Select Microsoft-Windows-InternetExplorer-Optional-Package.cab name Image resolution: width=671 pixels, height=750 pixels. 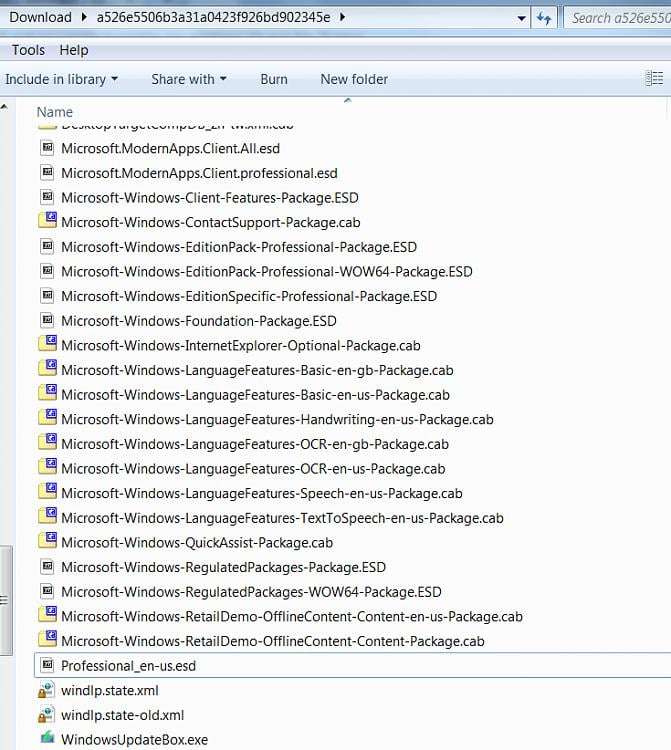pos(241,345)
